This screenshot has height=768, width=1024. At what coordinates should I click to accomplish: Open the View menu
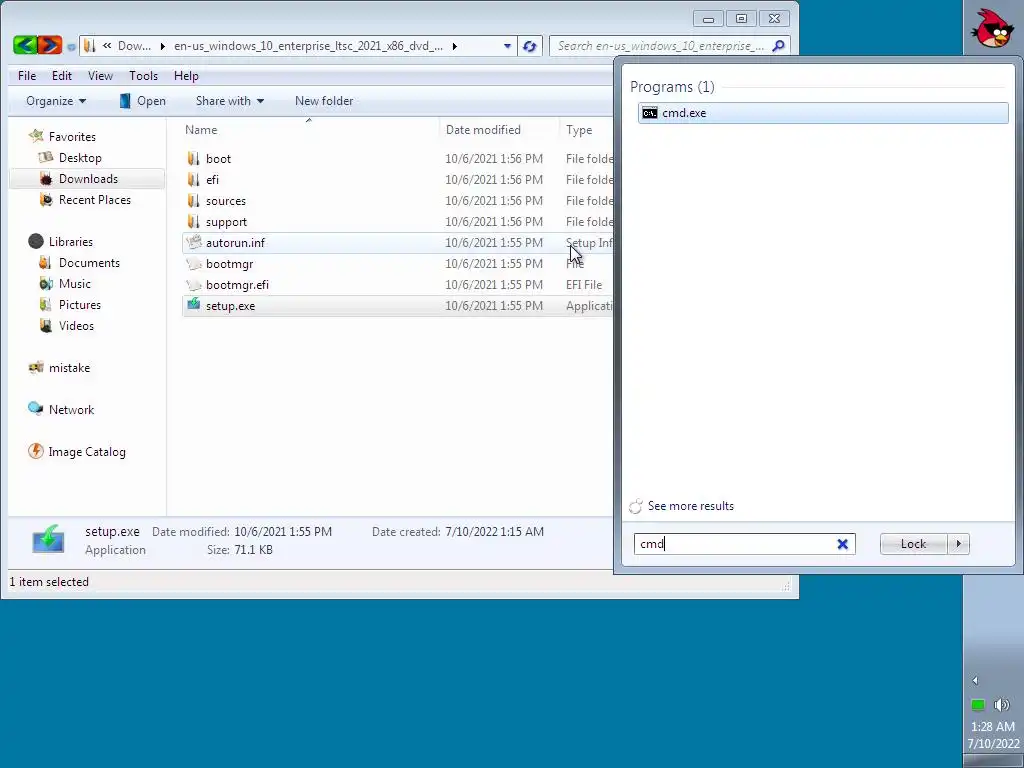101,76
